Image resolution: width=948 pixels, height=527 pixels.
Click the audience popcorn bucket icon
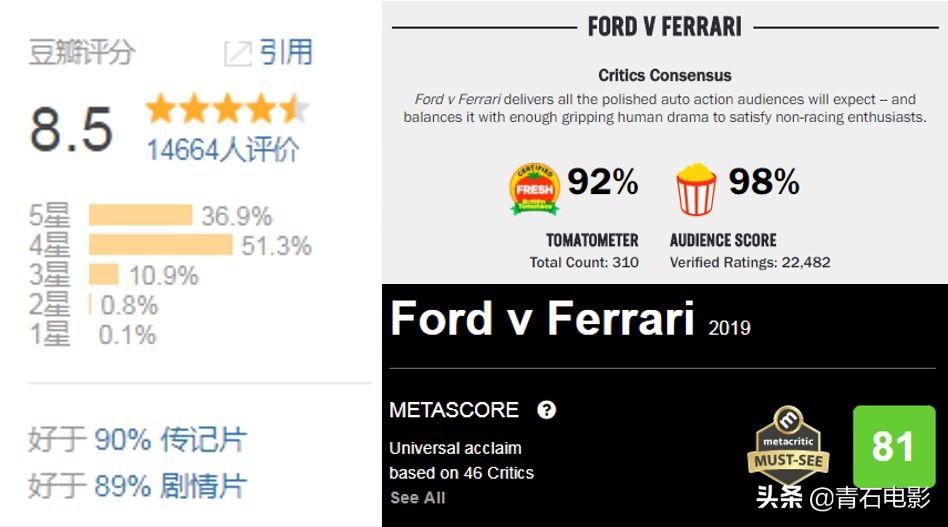[x=696, y=190]
